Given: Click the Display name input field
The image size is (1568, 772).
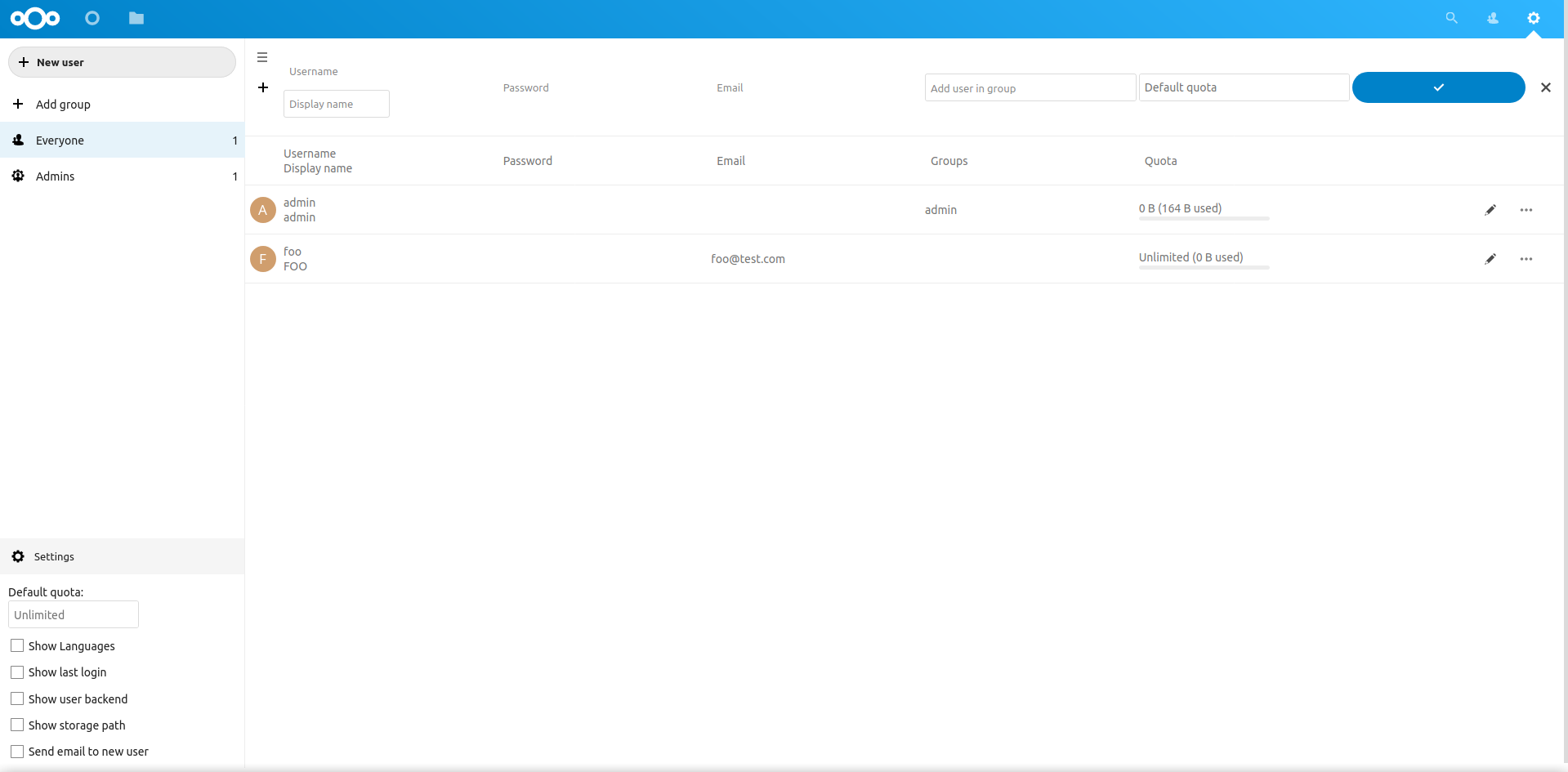Looking at the screenshot, I should [336, 103].
